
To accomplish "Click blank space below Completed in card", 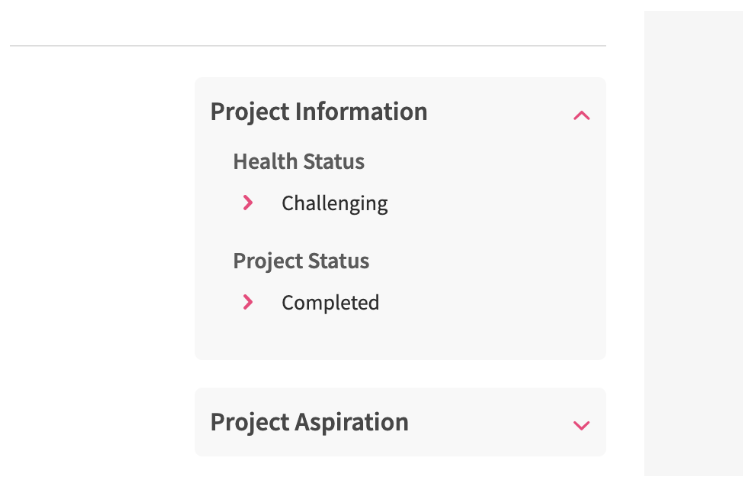I will coord(400,338).
